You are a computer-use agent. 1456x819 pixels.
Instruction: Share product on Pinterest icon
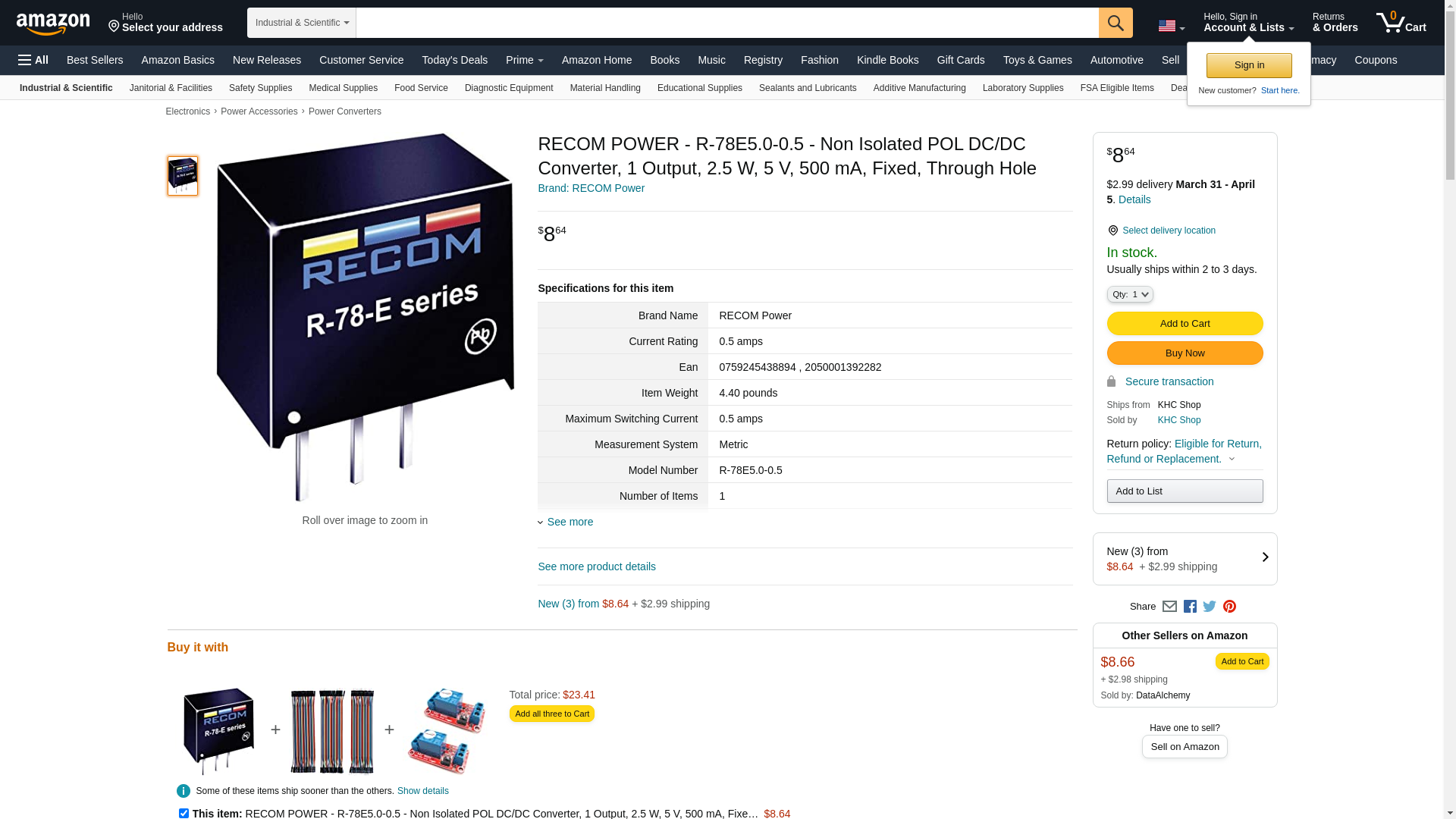pos(1229,607)
